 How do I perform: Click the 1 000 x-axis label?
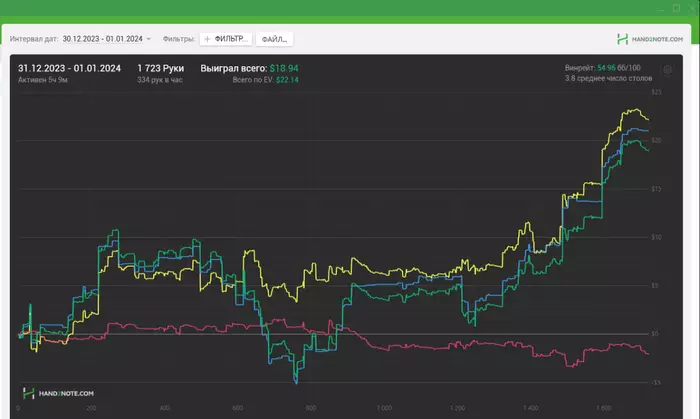(384, 408)
